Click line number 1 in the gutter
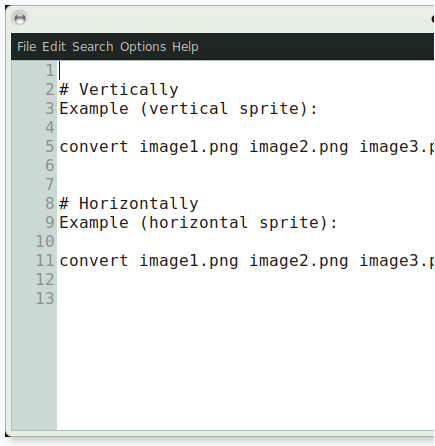 point(50,71)
